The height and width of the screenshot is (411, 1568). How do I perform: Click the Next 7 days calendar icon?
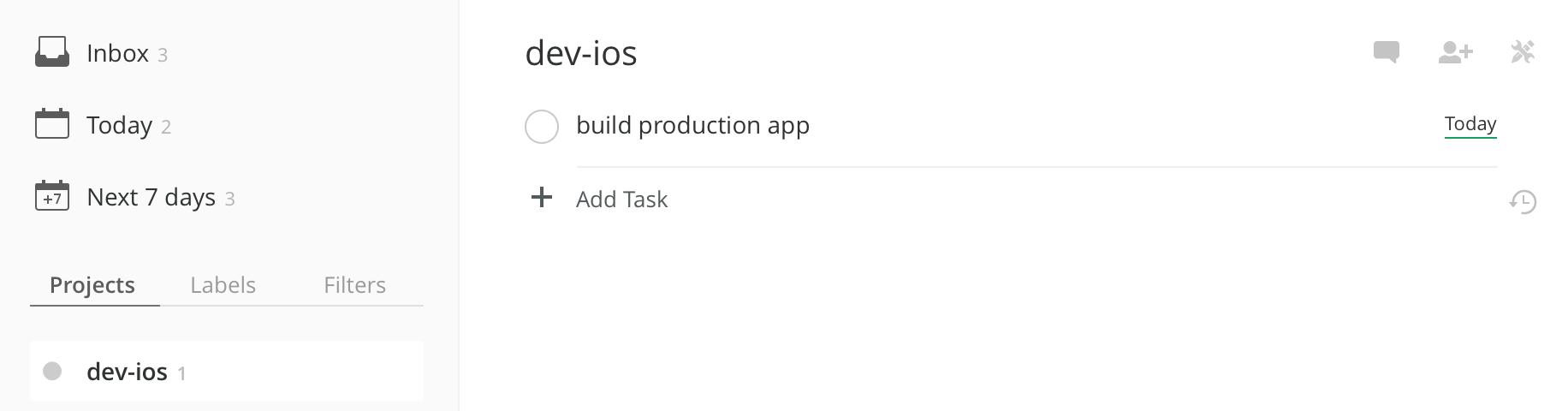coord(52,196)
